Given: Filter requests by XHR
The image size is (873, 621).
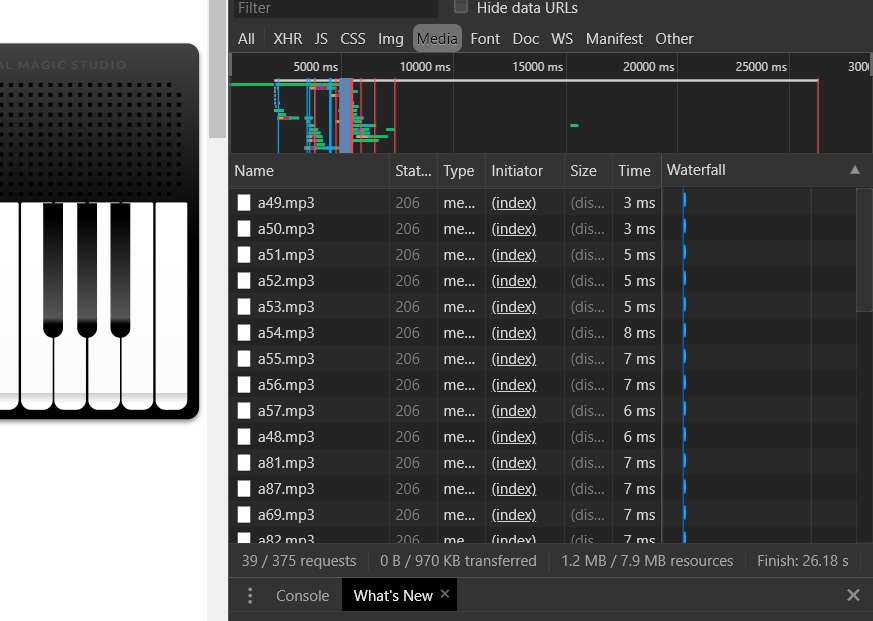Looking at the screenshot, I should tap(287, 38).
